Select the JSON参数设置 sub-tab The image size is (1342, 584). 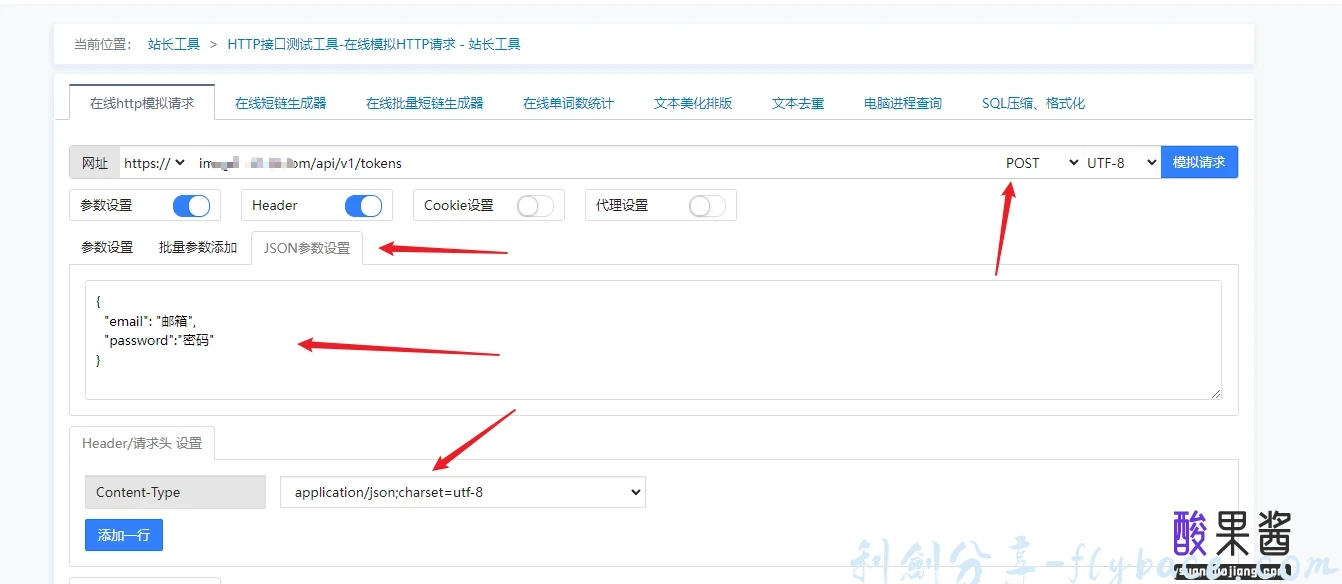[305, 247]
